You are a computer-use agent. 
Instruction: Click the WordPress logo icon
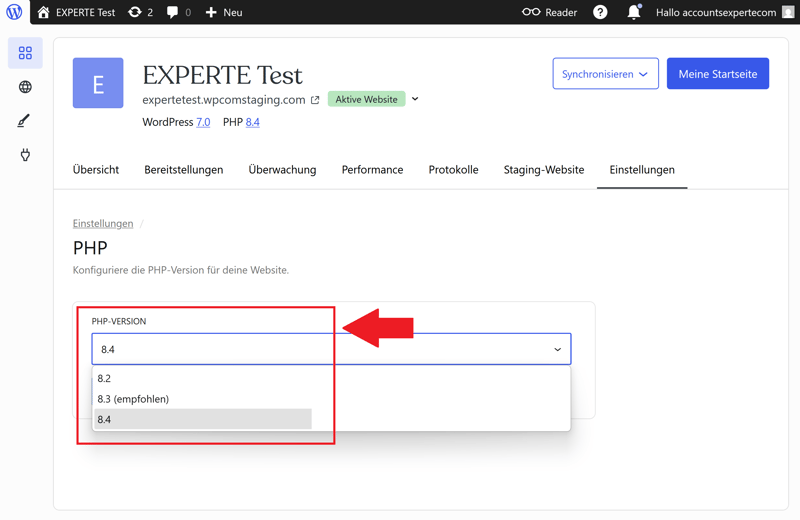click(14, 12)
